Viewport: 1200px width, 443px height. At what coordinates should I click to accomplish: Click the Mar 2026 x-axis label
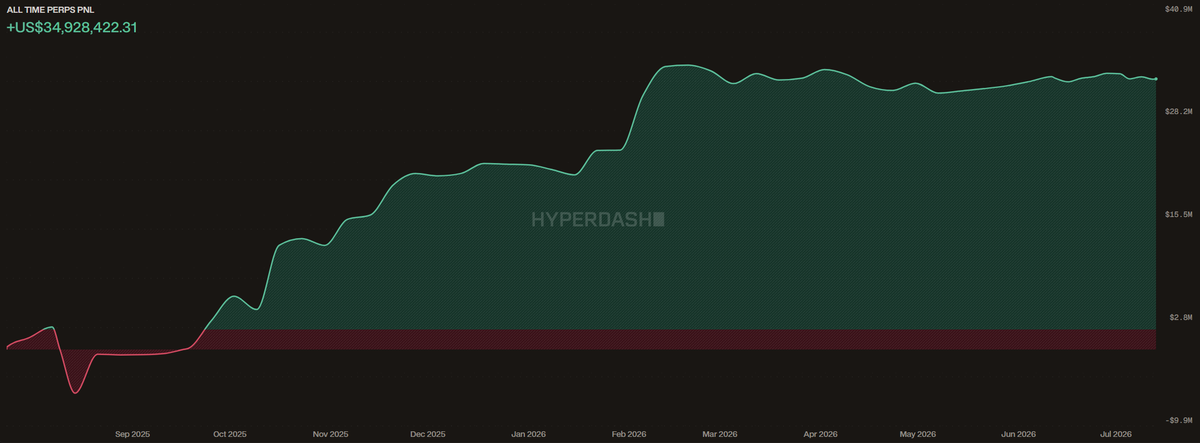pyautogui.click(x=720, y=434)
